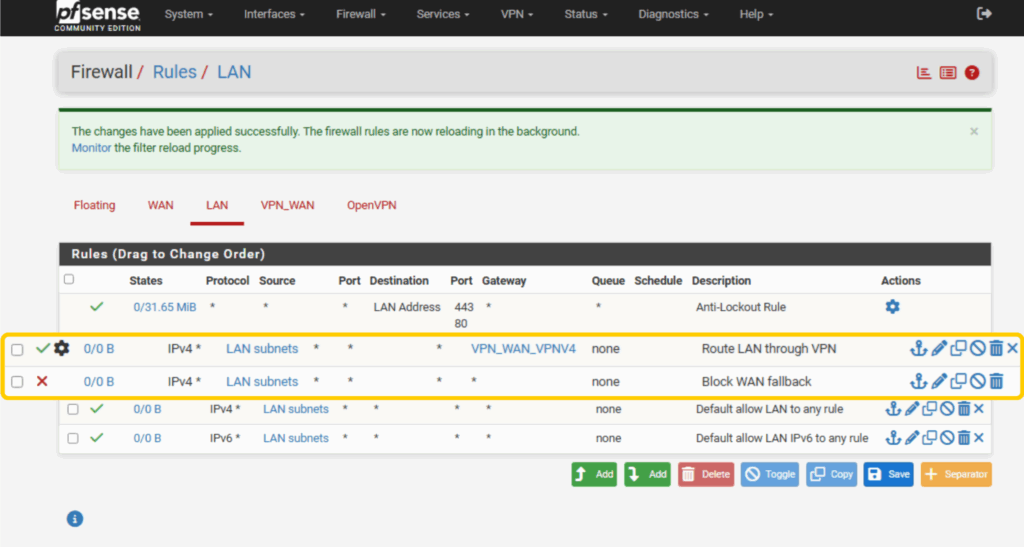
Task: Click the Copy button below rules
Action: (x=831, y=475)
